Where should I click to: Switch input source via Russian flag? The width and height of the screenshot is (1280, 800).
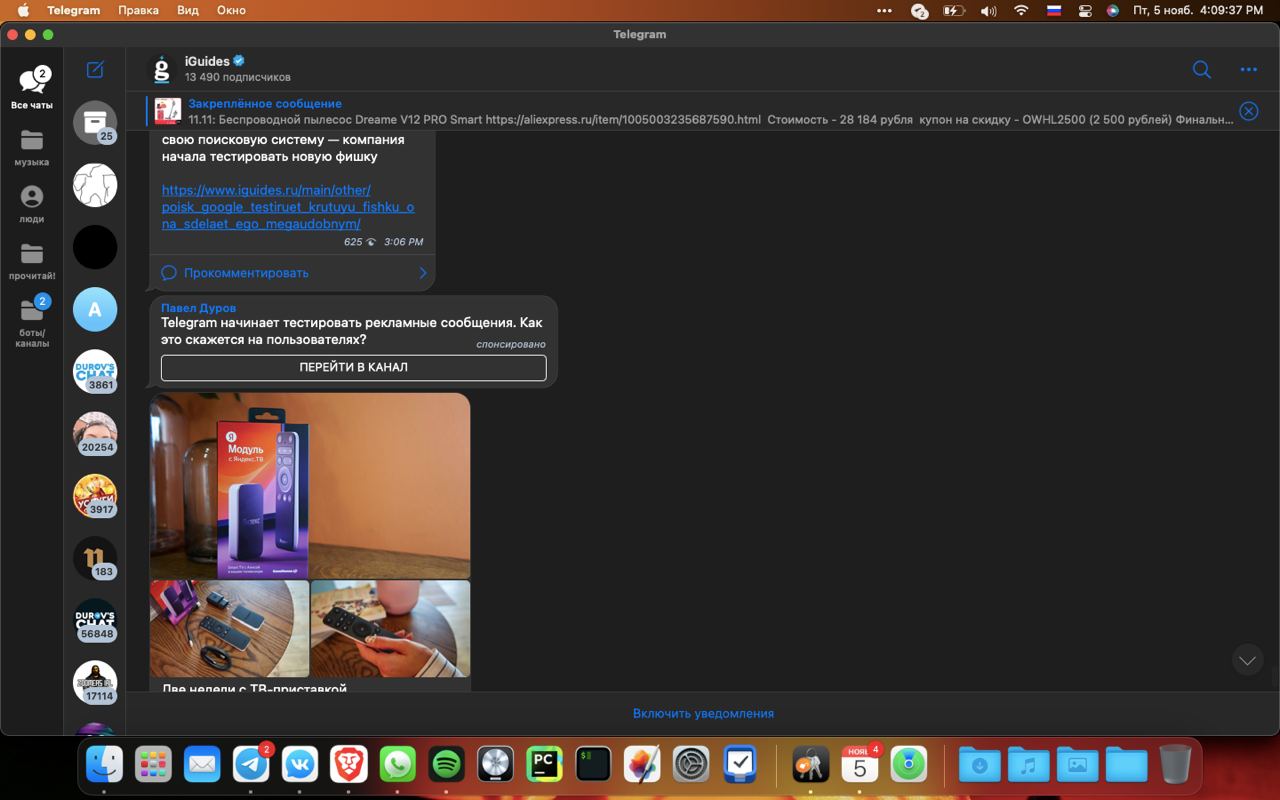tap(1054, 10)
